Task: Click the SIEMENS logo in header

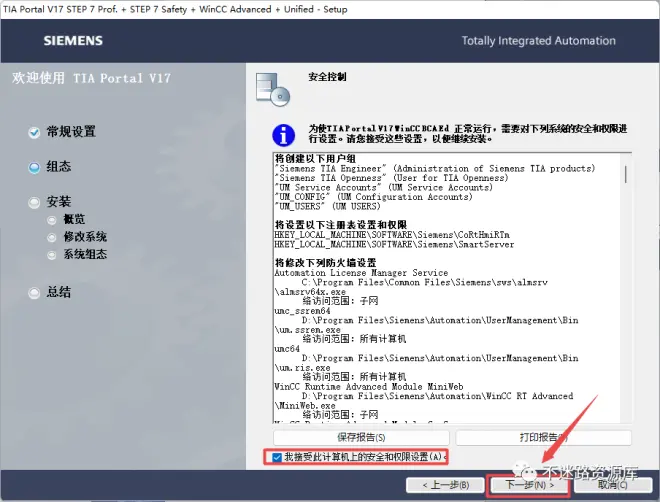Action: [x=73, y=41]
